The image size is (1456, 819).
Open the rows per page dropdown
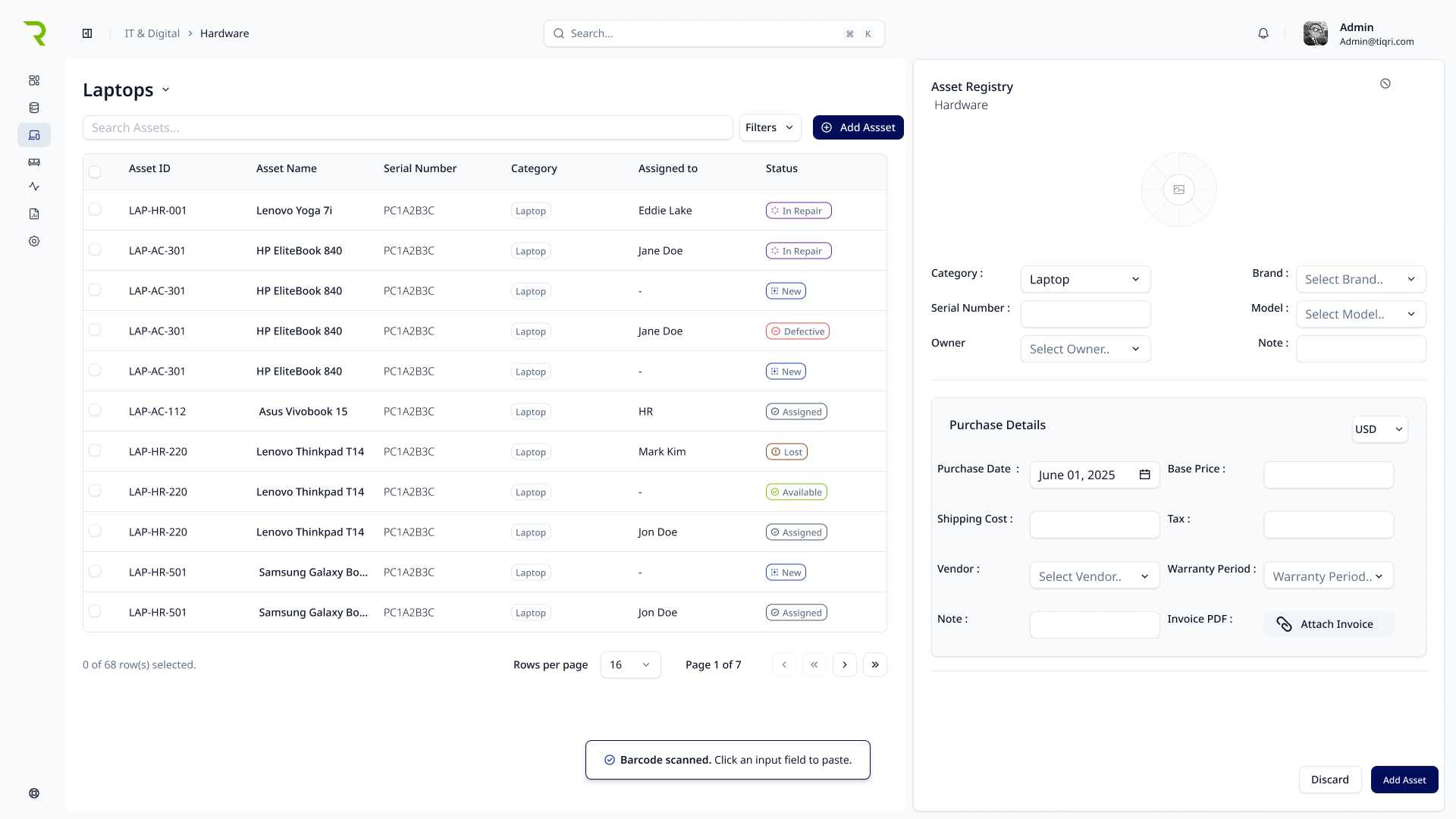(630, 665)
